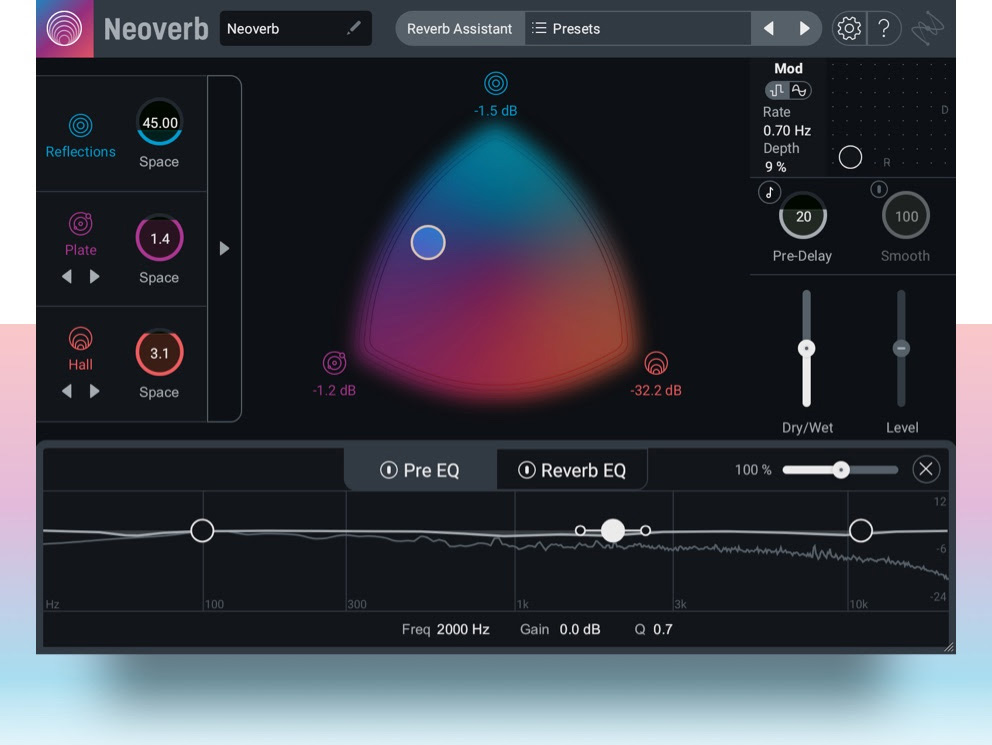Expand the advanced engine panel arrow
This screenshot has width=992, height=745.
(224, 249)
